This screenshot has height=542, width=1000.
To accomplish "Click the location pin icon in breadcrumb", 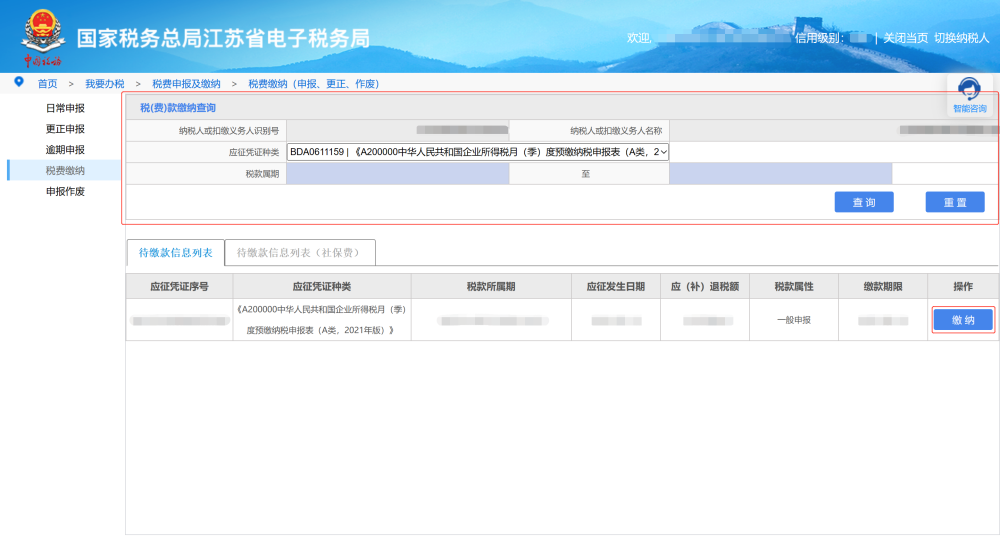I will tap(19, 82).
